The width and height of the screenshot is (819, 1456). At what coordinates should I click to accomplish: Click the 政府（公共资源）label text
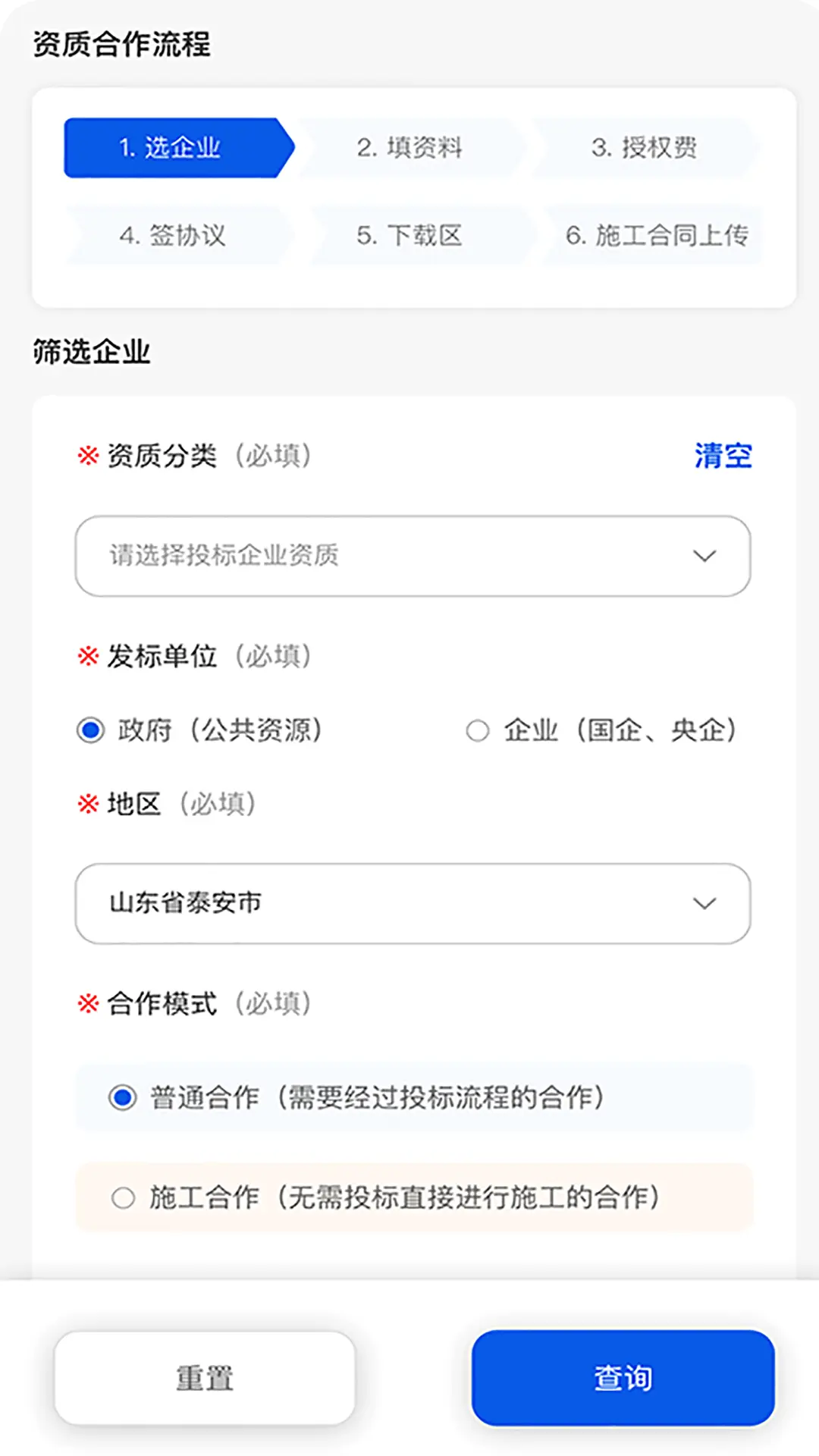(220, 731)
